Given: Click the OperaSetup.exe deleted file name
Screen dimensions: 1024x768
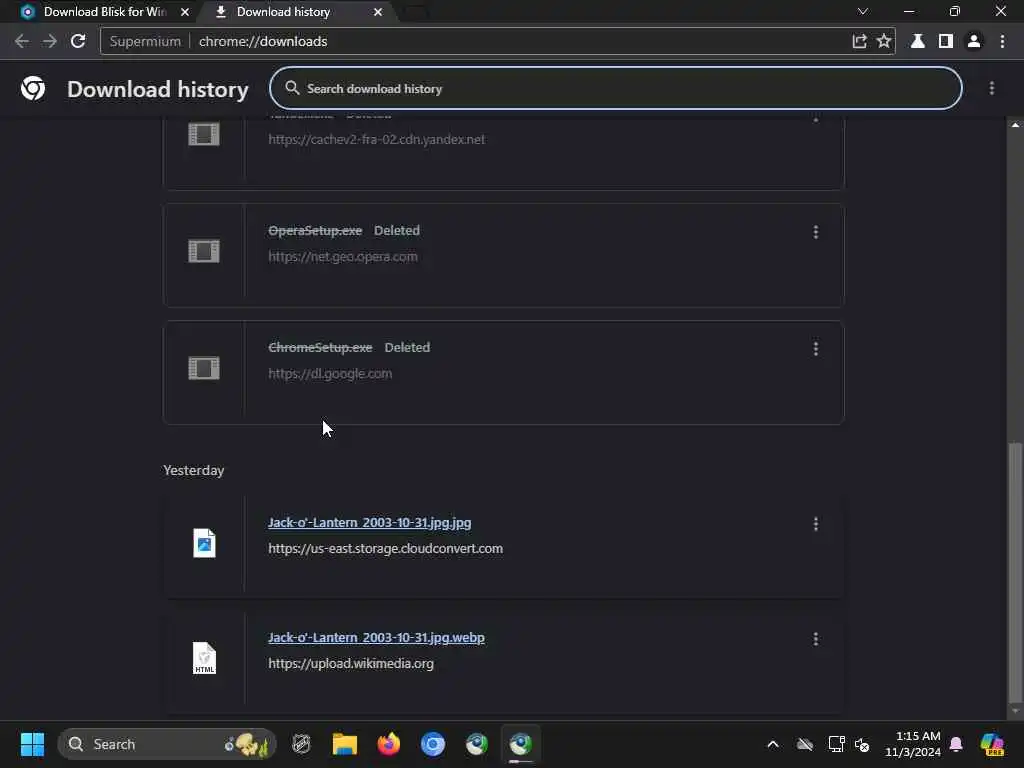Looking at the screenshot, I should click(315, 231).
